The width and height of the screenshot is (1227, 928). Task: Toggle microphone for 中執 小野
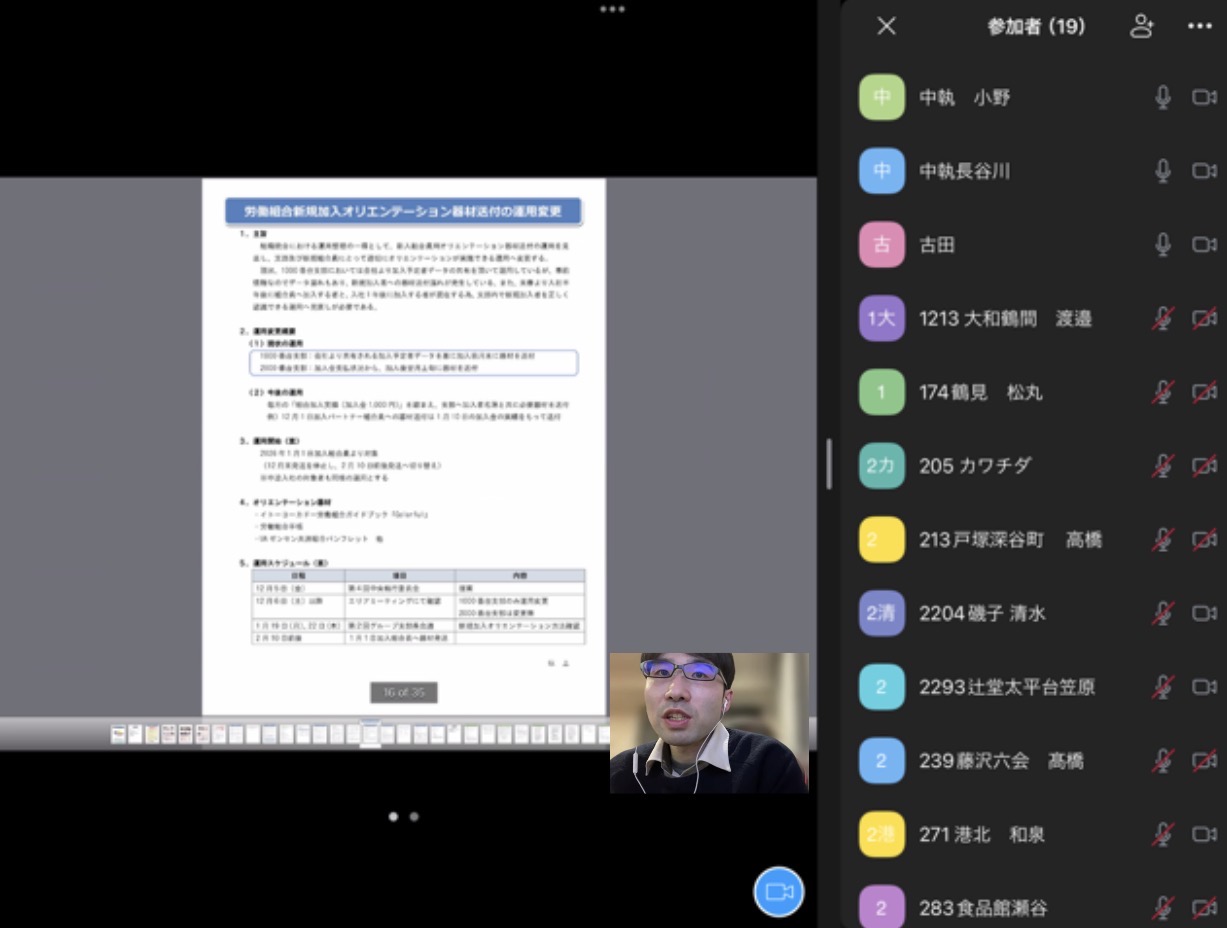click(x=1162, y=97)
